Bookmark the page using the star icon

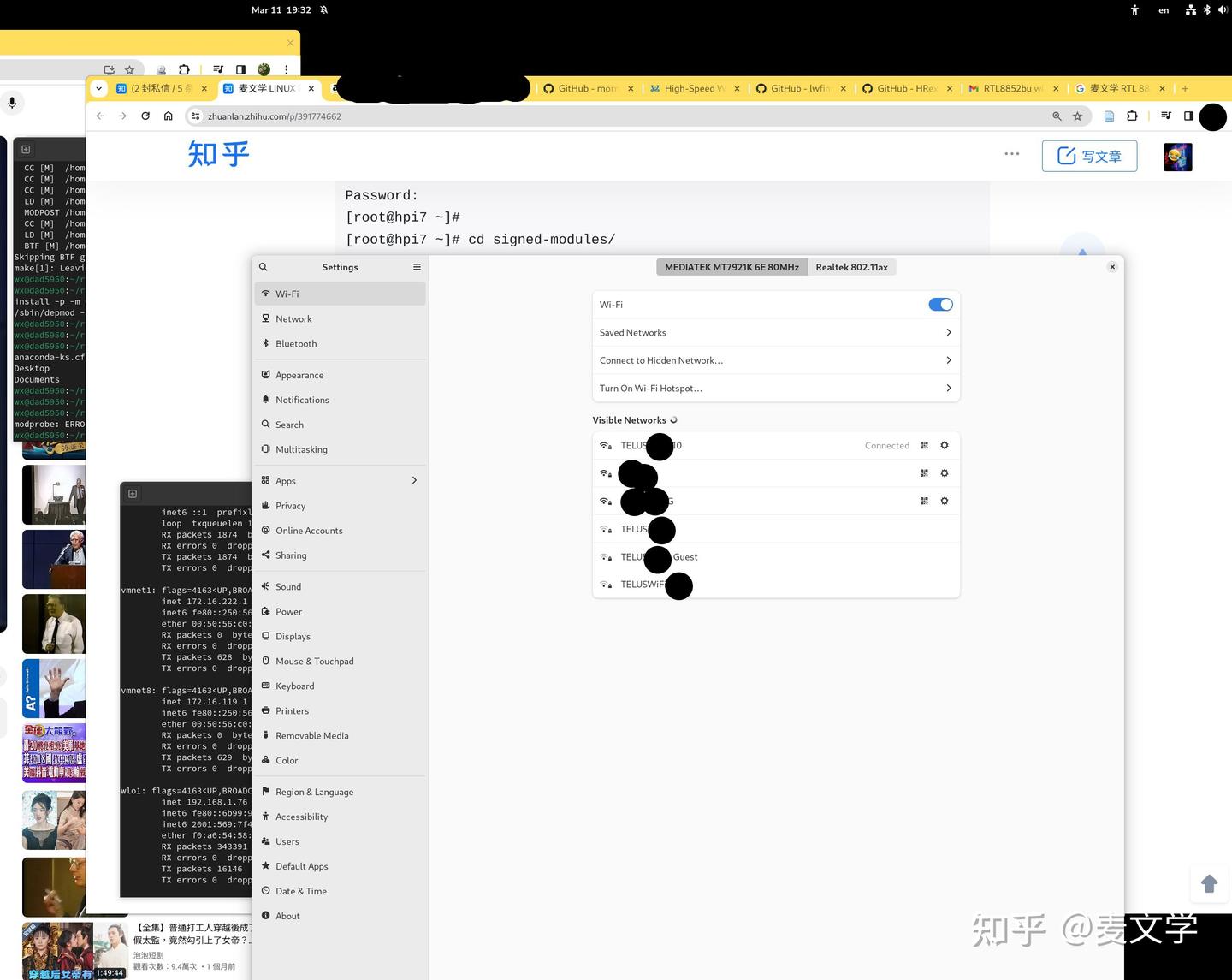(x=129, y=69)
